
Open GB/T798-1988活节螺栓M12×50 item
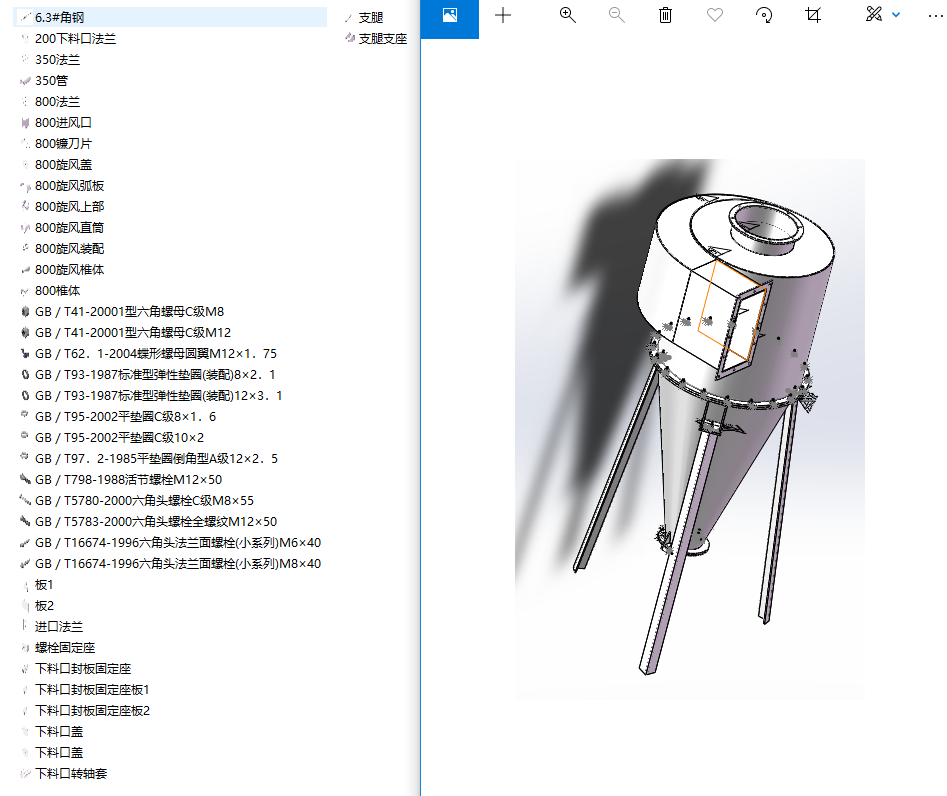(x=127, y=479)
